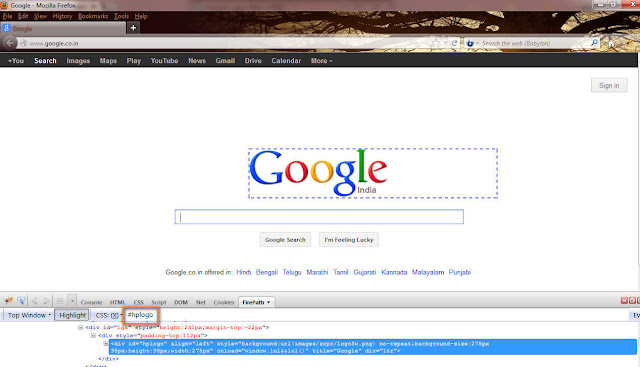Switch to the Firebug Script tab
Image resolution: width=640 pixels, height=367 pixels.
tap(159, 302)
